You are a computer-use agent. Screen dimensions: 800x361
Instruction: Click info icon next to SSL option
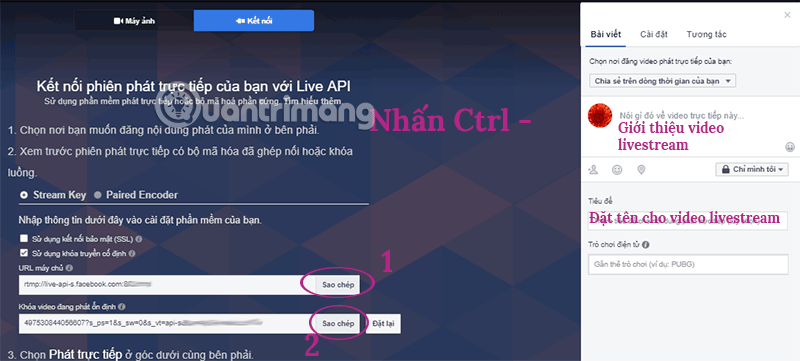coord(139,239)
